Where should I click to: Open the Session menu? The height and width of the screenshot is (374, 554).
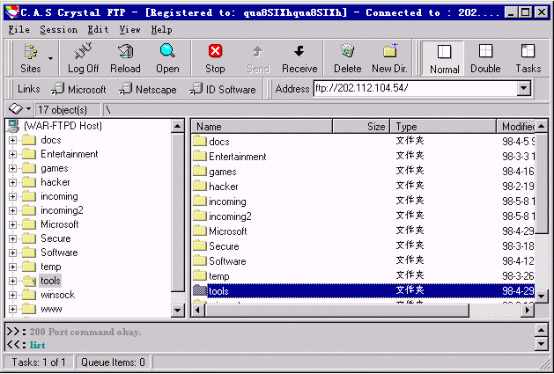pyautogui.click(x=59, y=30)
